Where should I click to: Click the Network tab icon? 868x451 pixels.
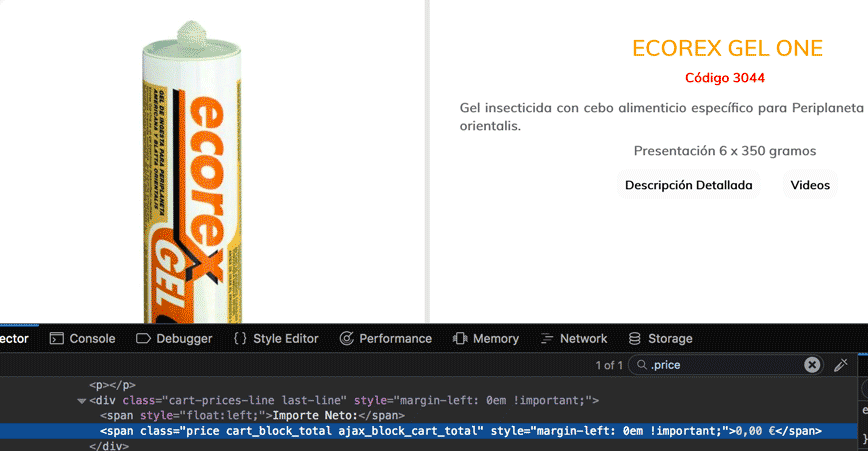(x=546, y=339)
